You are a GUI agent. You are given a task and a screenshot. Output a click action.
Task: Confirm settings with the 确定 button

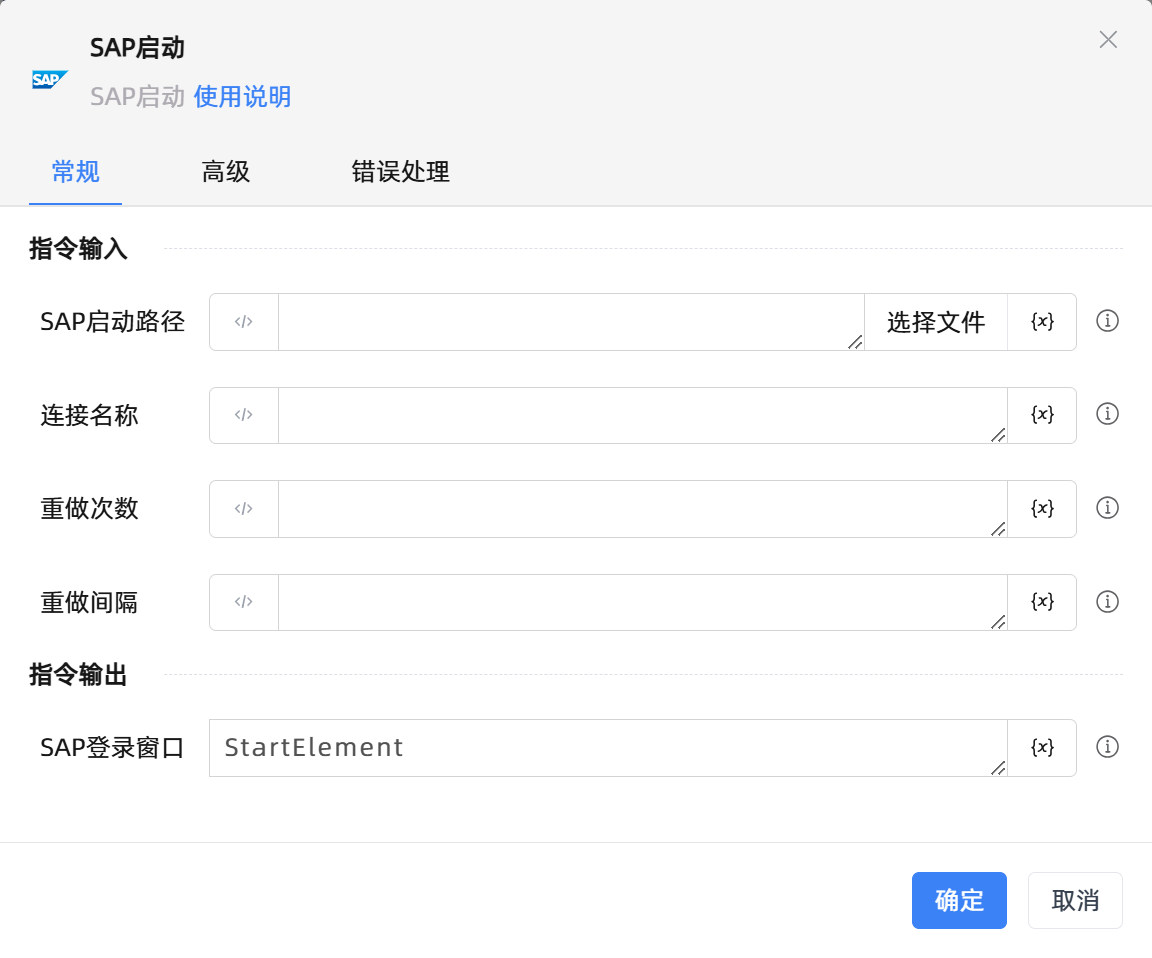pos(959,900)
